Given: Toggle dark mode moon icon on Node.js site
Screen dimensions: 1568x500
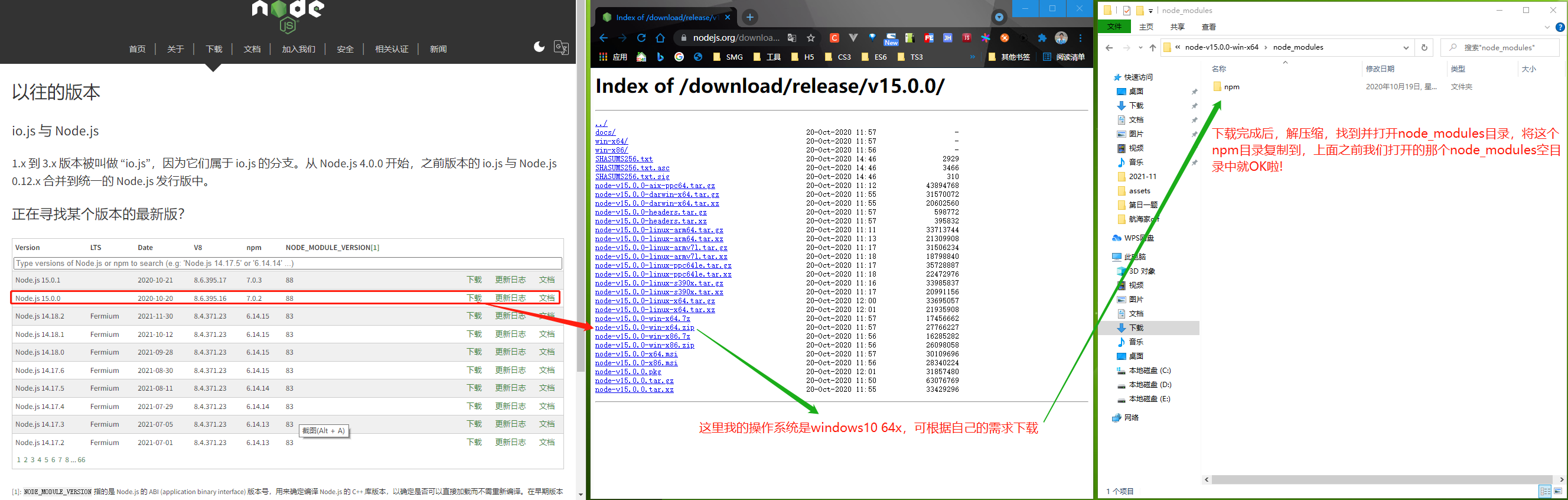Looking at the screenshot, I should [x=539, y=47].
